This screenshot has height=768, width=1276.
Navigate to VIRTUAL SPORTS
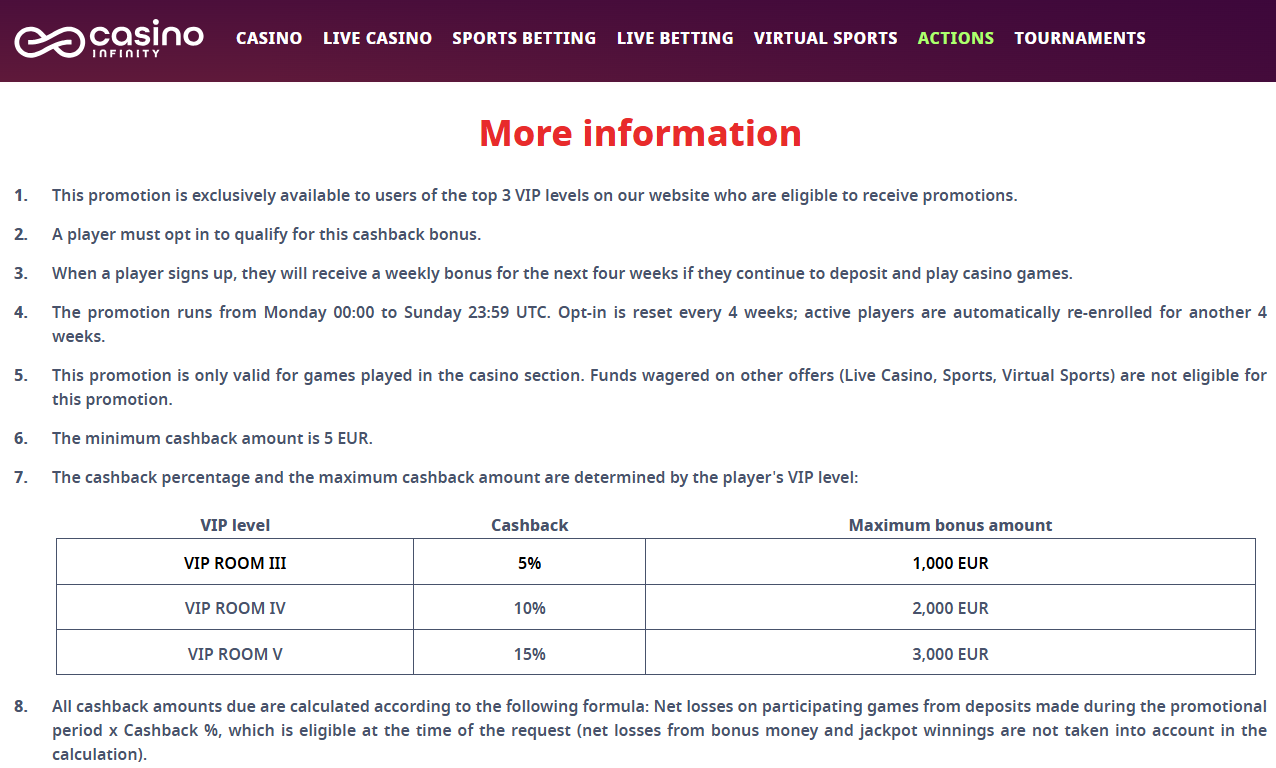pyautogui.click(x=825, y=38)
